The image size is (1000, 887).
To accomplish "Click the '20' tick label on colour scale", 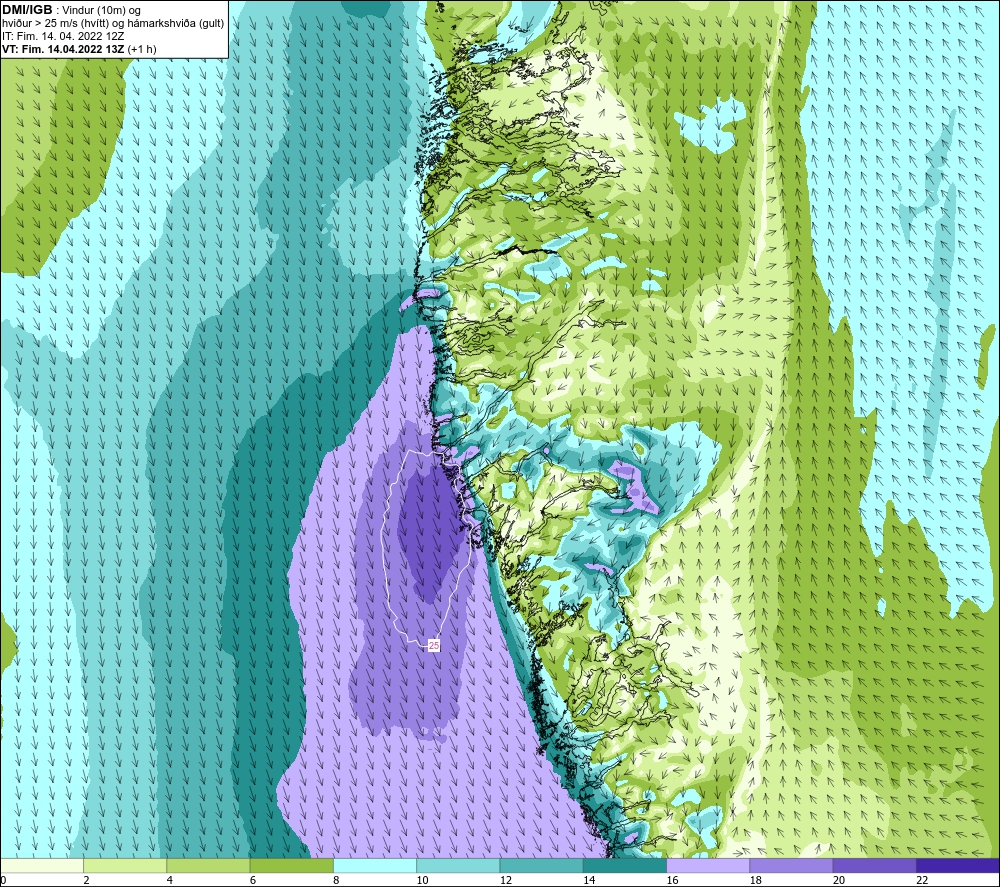I will coord(839,880).
